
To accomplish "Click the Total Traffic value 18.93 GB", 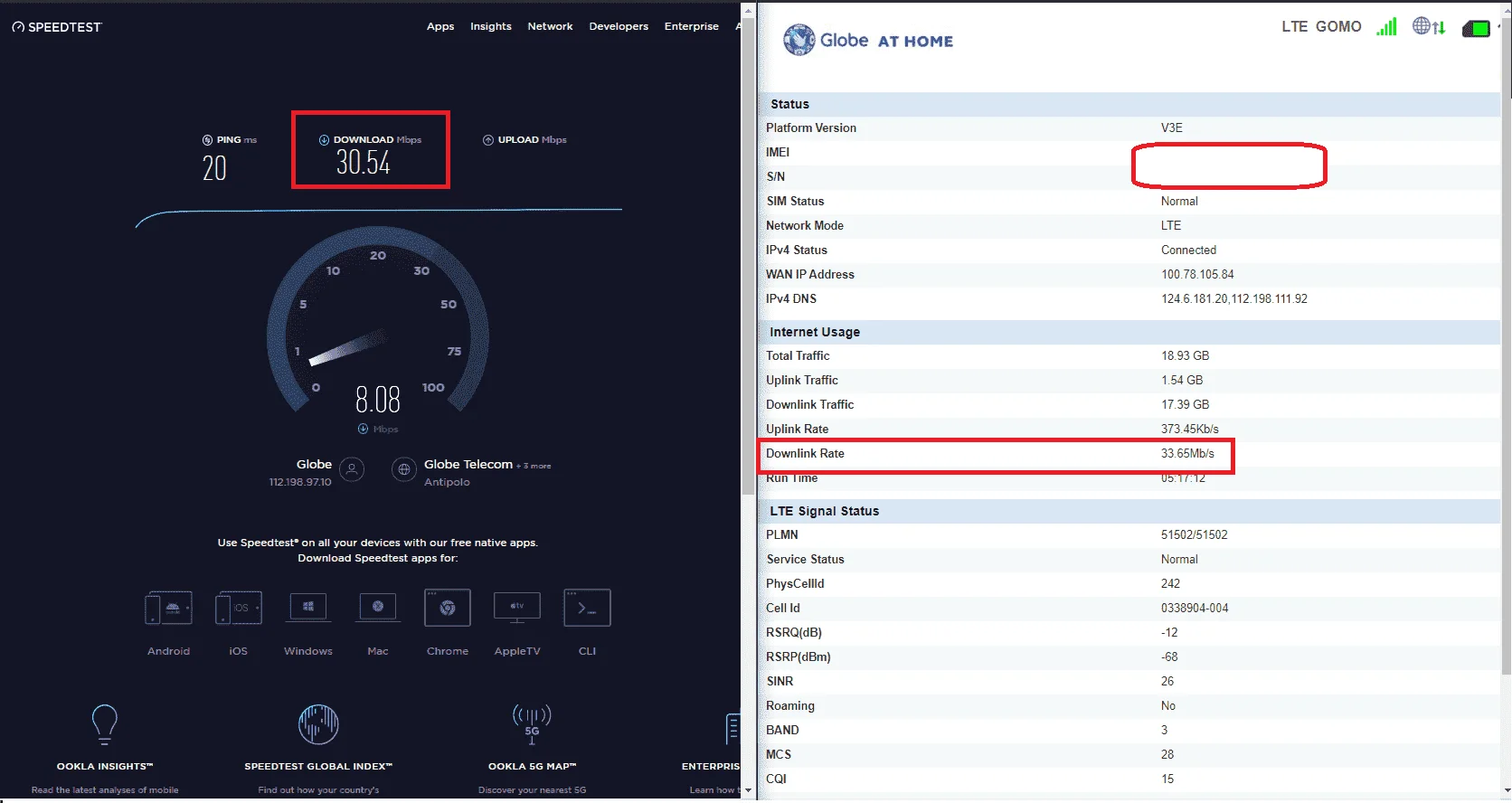I will [x=1185, y=355].
